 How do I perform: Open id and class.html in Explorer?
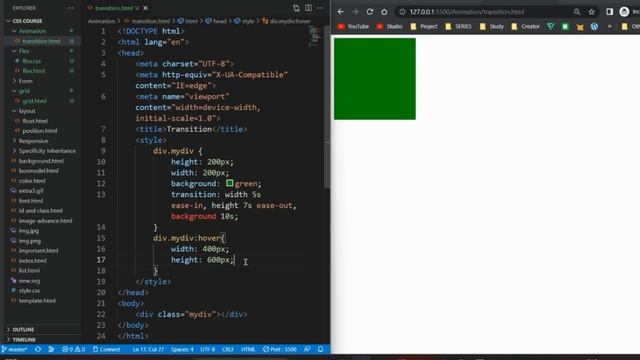click(x=40, y=211)
